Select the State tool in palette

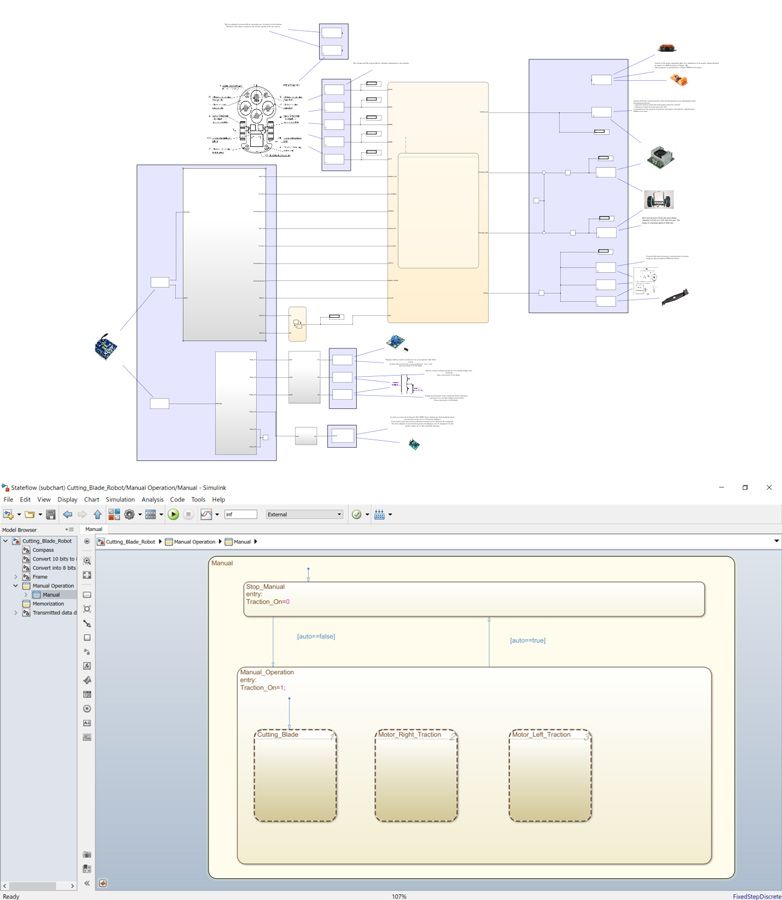coord(87,595)
